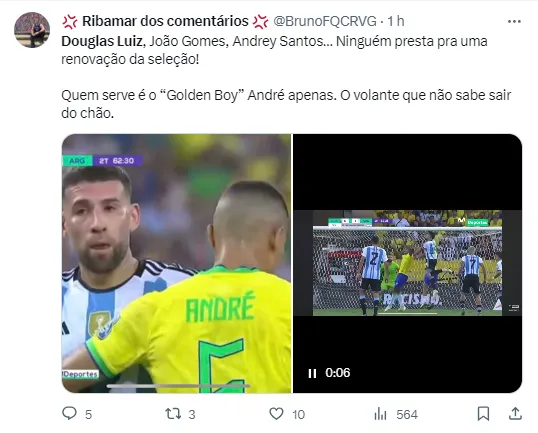Click the share upload icon
This screenshot has height=433, width=538.
515,413
